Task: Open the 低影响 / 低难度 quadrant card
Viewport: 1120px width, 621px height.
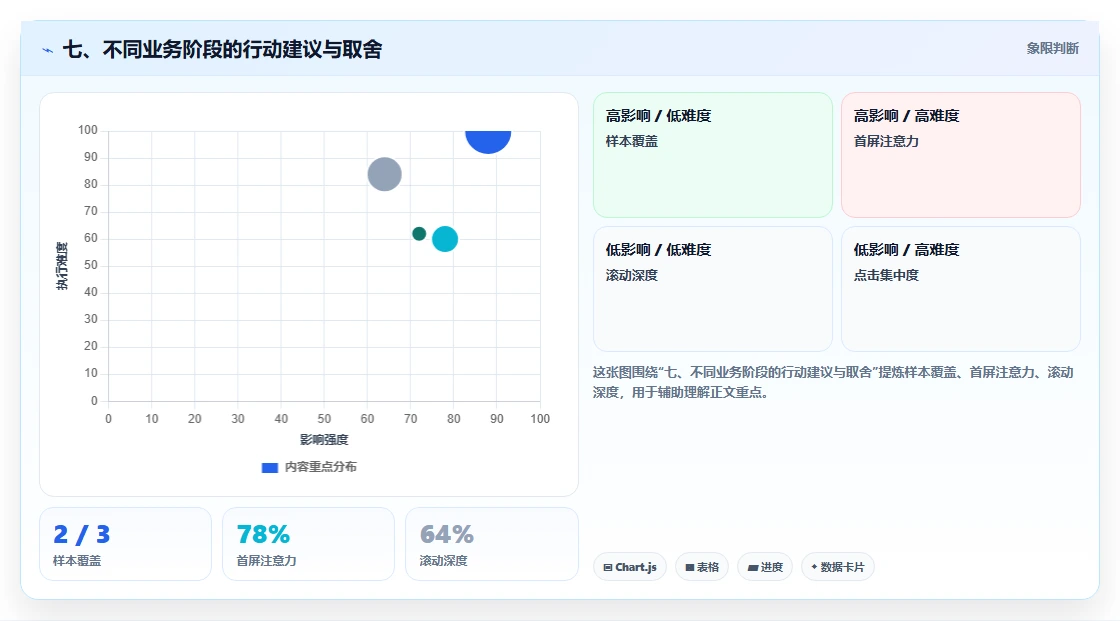Action: [x=713, y=289]
